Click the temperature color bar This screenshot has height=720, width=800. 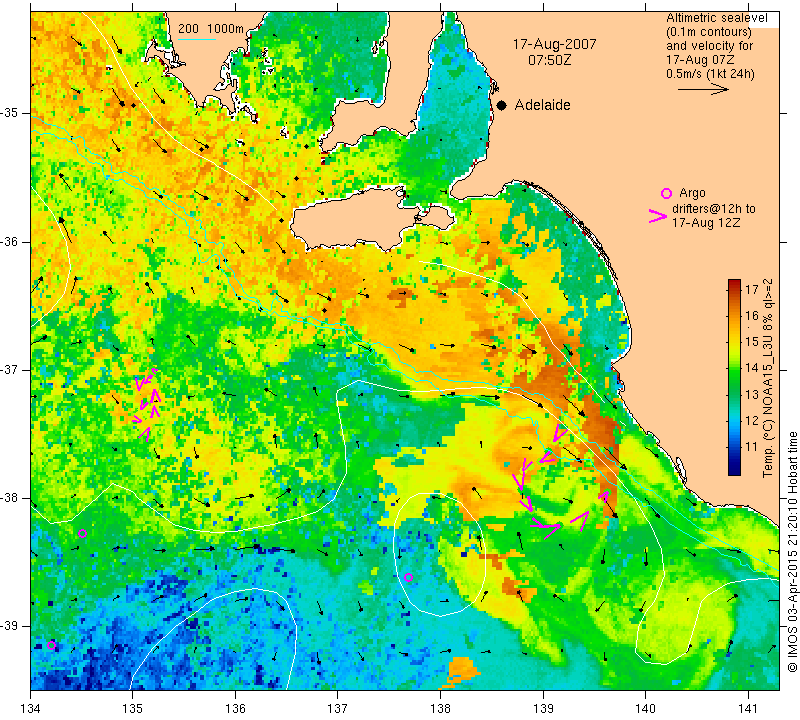[734, 377]
